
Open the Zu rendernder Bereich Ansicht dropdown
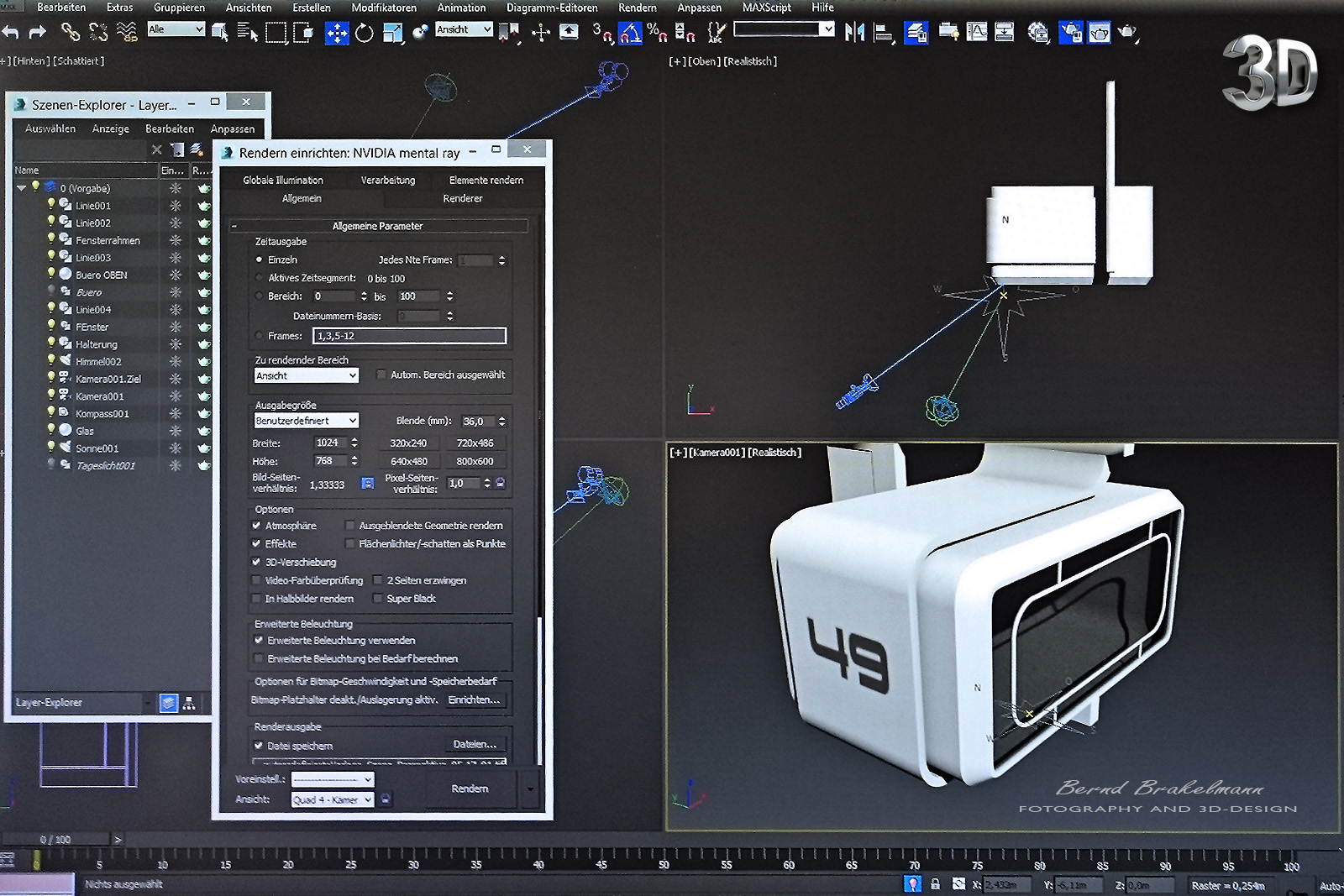coord(307,375)
